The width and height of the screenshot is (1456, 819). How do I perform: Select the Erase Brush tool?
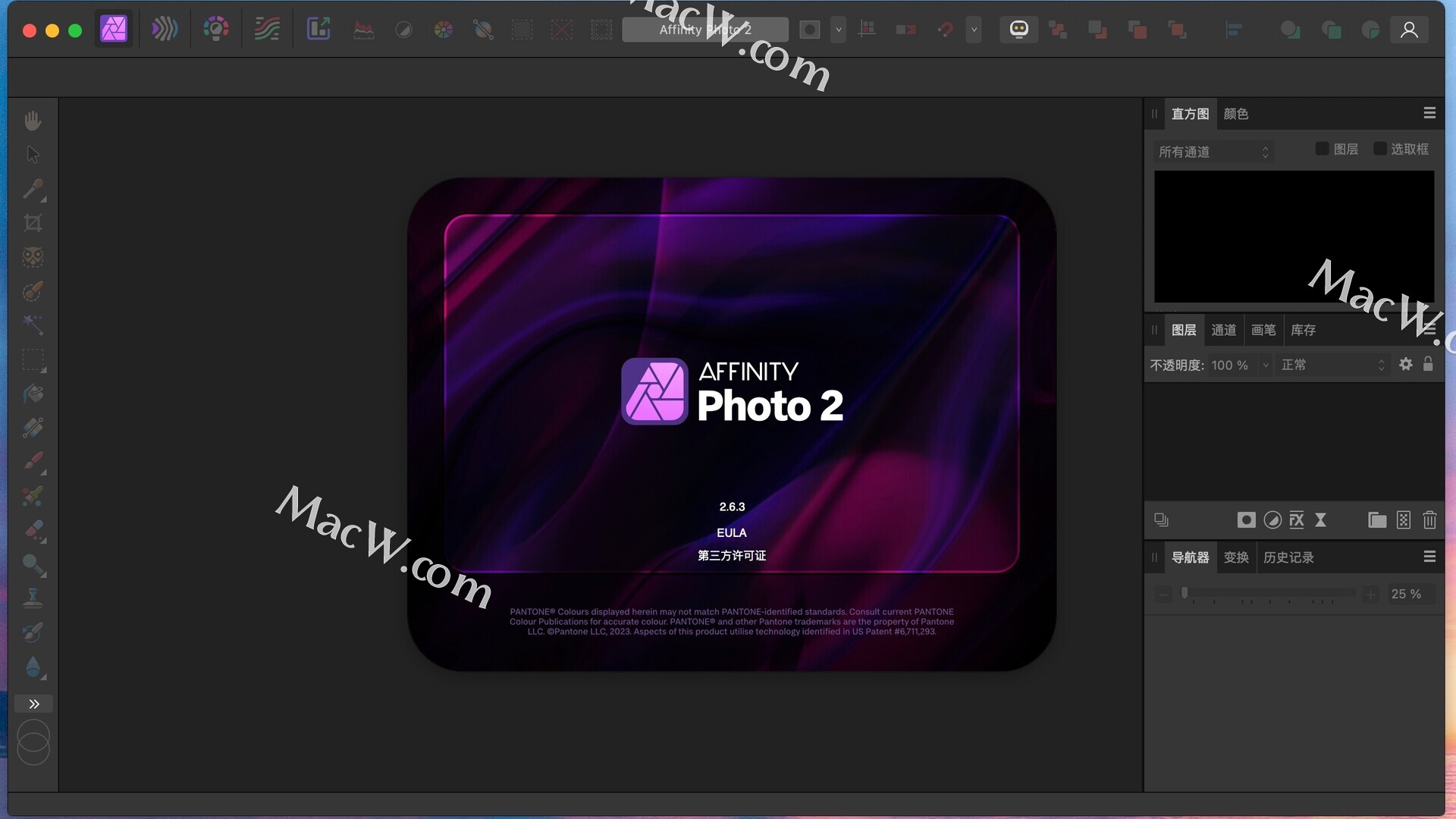33,530
